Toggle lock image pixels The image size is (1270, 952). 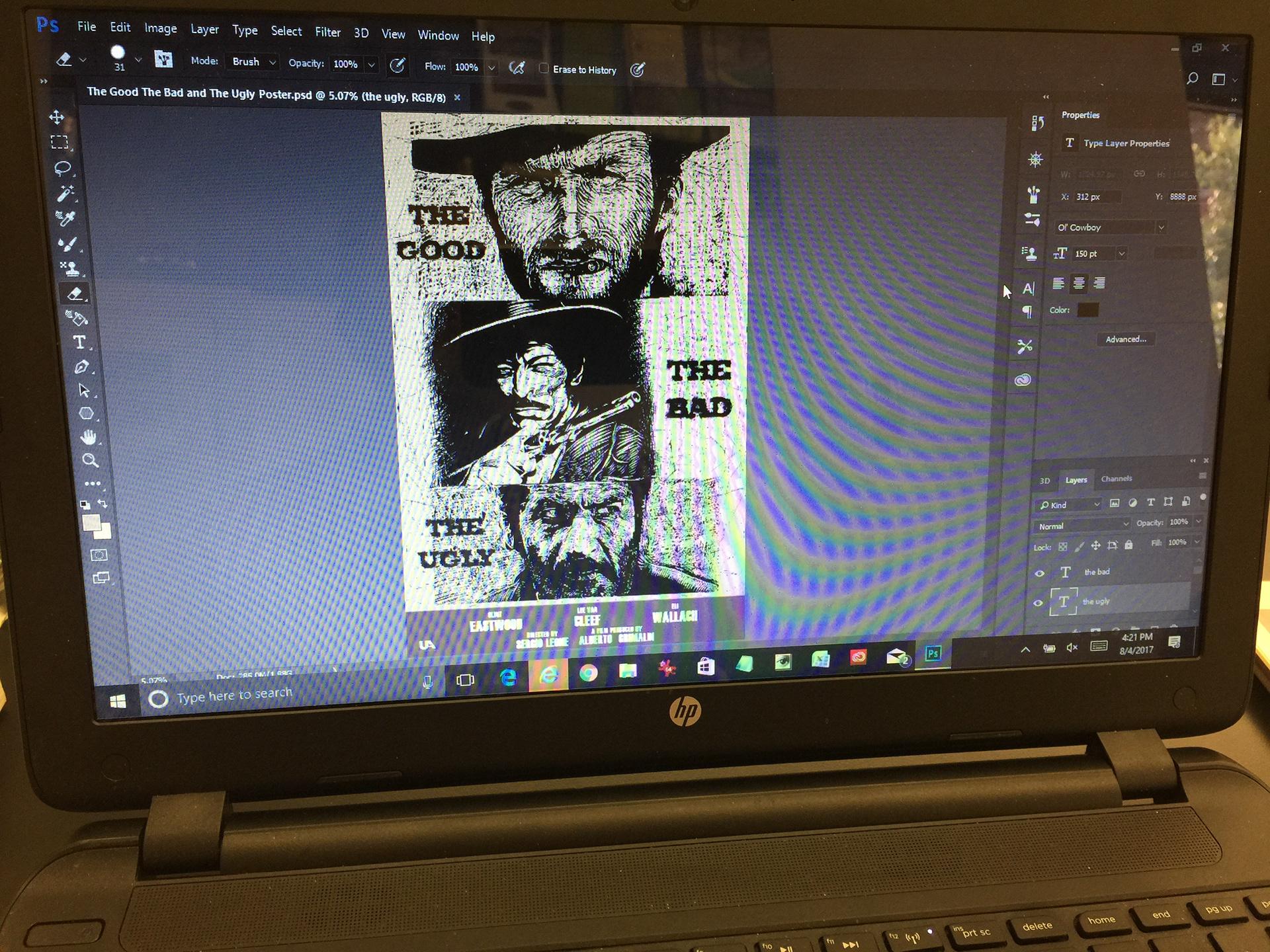[x=1079, y=546]
